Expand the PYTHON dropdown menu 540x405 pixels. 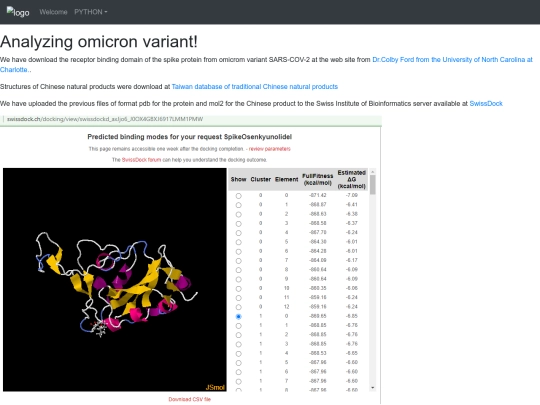(x=91, y=12)
